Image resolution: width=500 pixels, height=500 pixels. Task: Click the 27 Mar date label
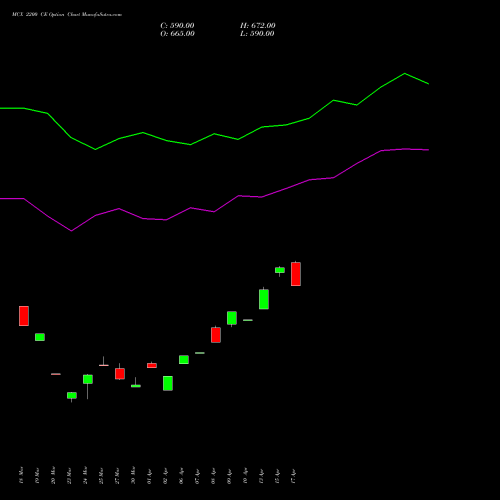(x=117, y=475)
